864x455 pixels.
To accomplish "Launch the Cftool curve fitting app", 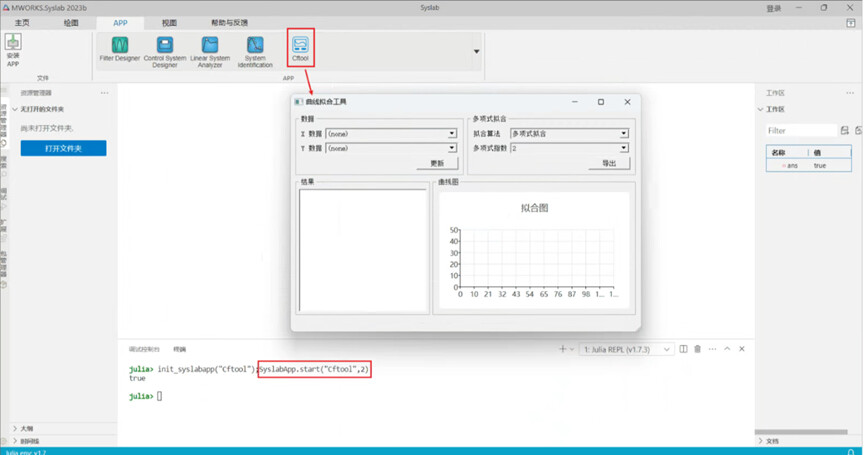I will pyautogui.click(x=300, y=48).
